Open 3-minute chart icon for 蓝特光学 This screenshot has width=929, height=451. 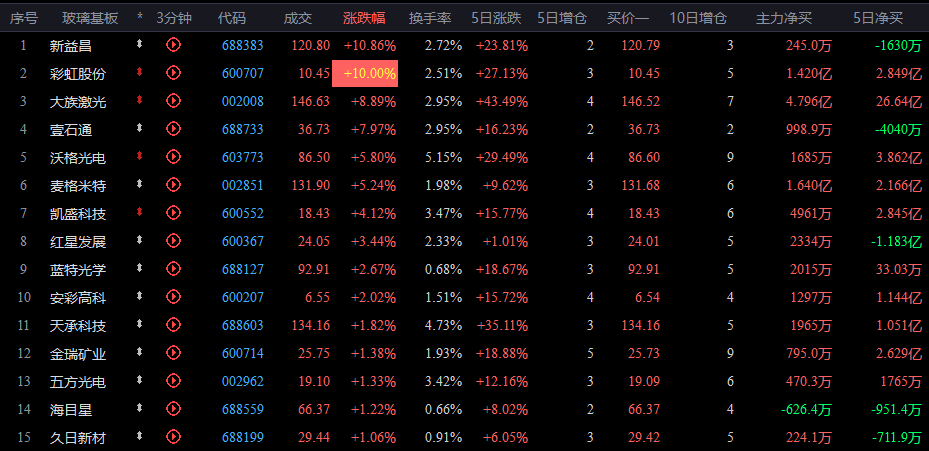tap(174, 268)
